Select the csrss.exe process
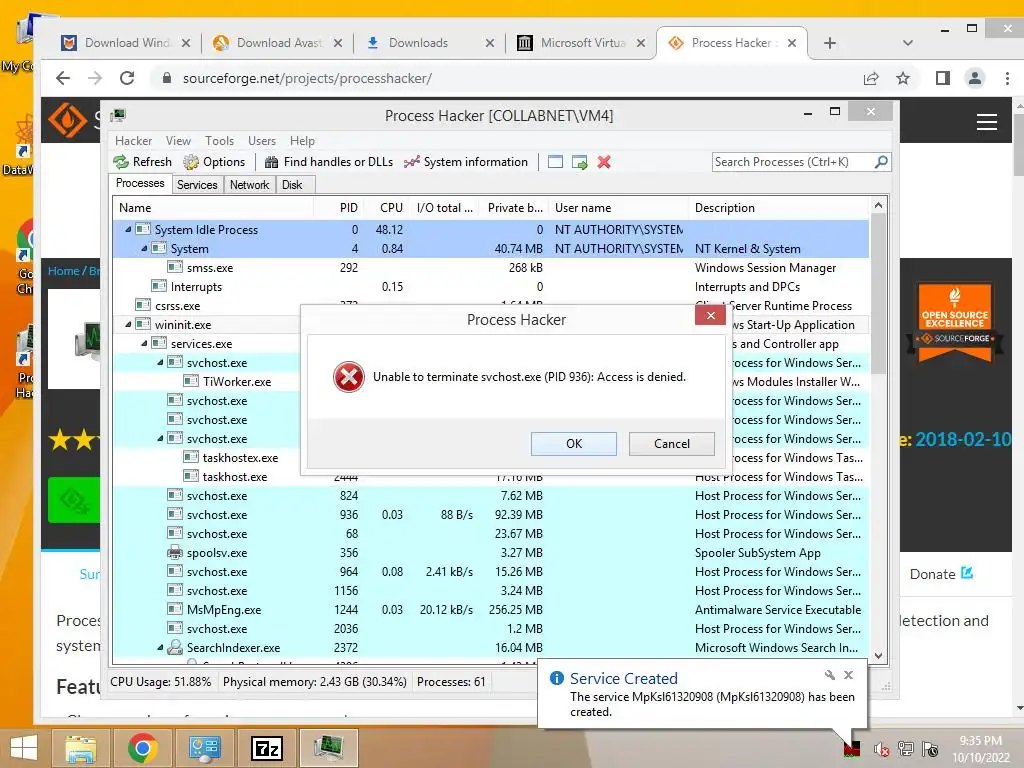Screen dimensions: 1024x768 click(x=491, y=304)
